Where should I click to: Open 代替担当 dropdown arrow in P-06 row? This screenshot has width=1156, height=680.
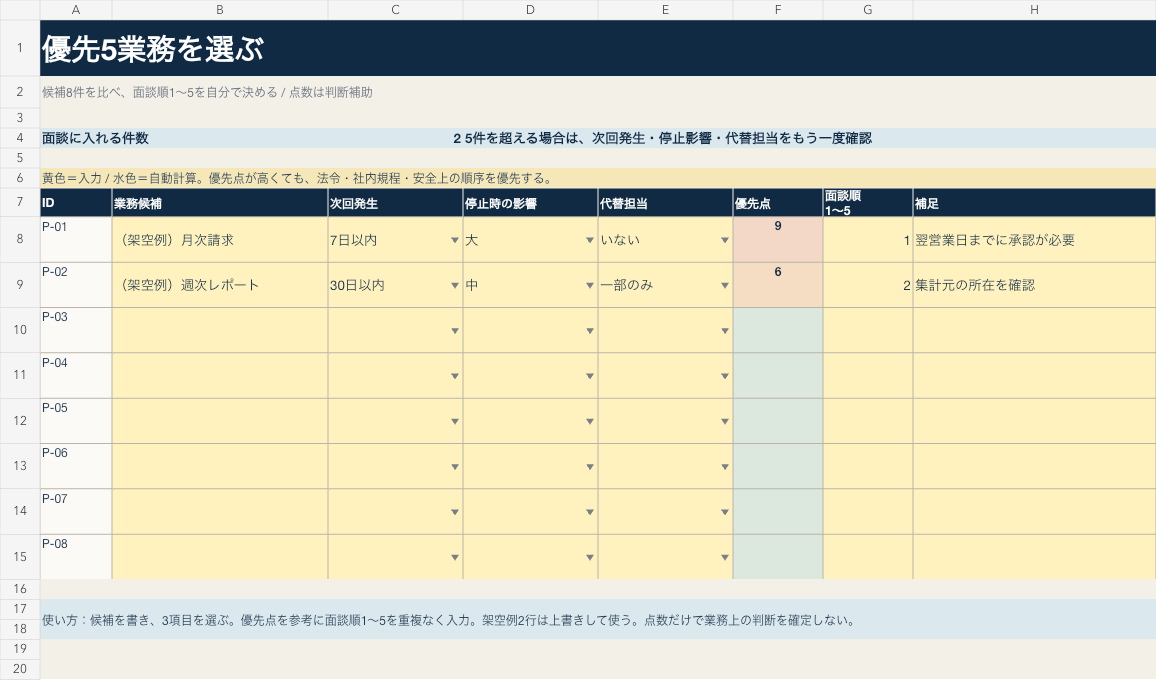pos(725,467)
